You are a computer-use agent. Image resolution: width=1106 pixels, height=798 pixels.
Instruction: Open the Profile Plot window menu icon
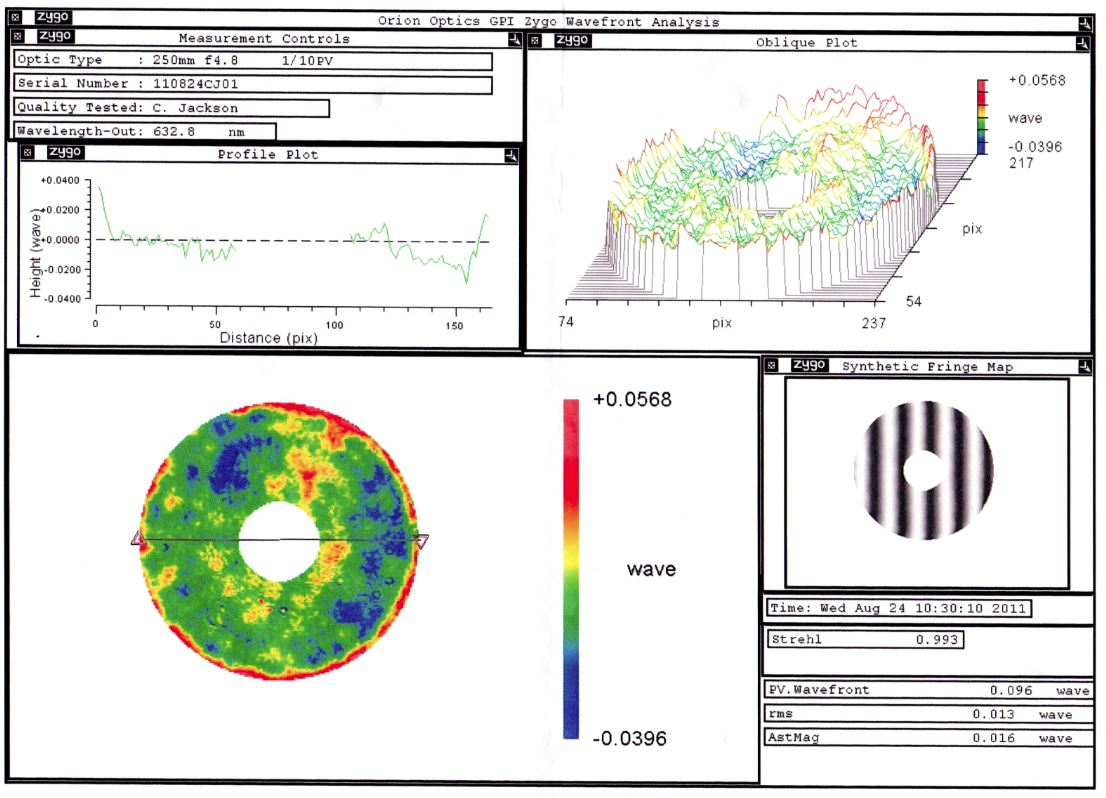pyautogui.click(x=28, y=152)
